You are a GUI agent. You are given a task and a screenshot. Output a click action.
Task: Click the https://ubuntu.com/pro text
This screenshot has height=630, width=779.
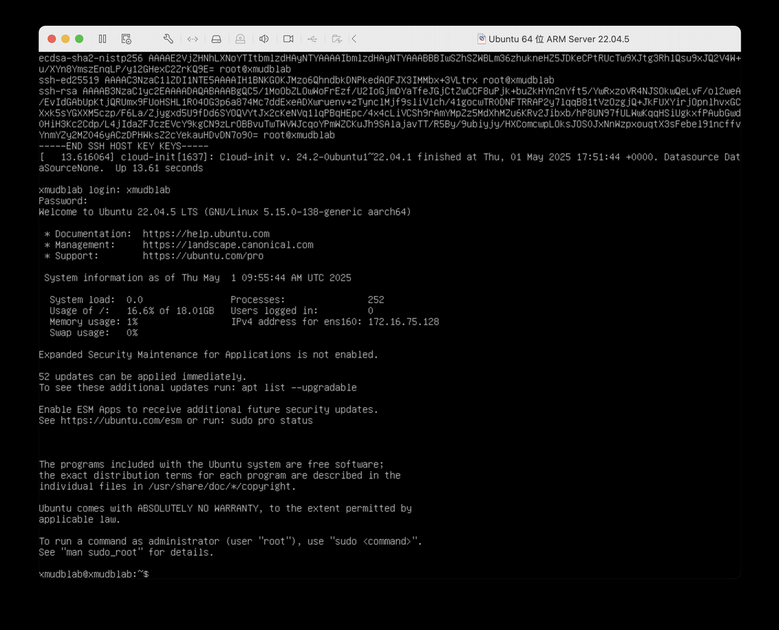(x=203, y=256)
